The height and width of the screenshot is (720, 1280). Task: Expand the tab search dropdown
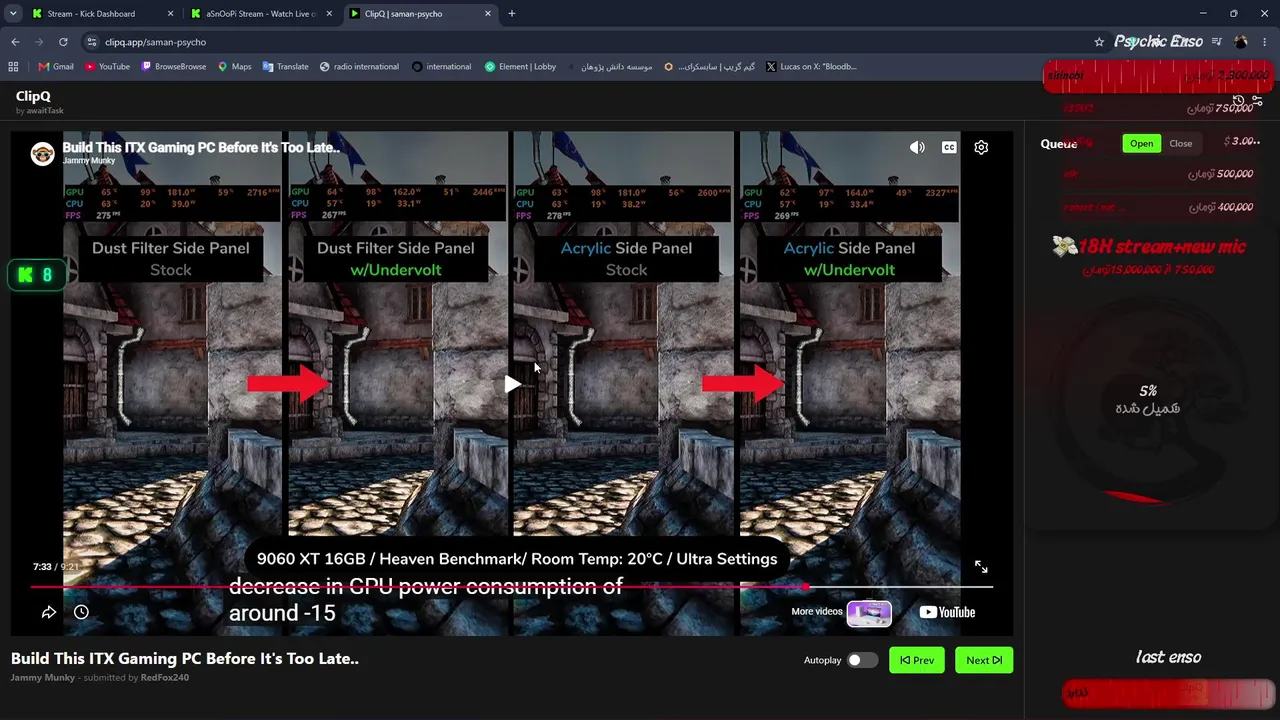[13, 14]
